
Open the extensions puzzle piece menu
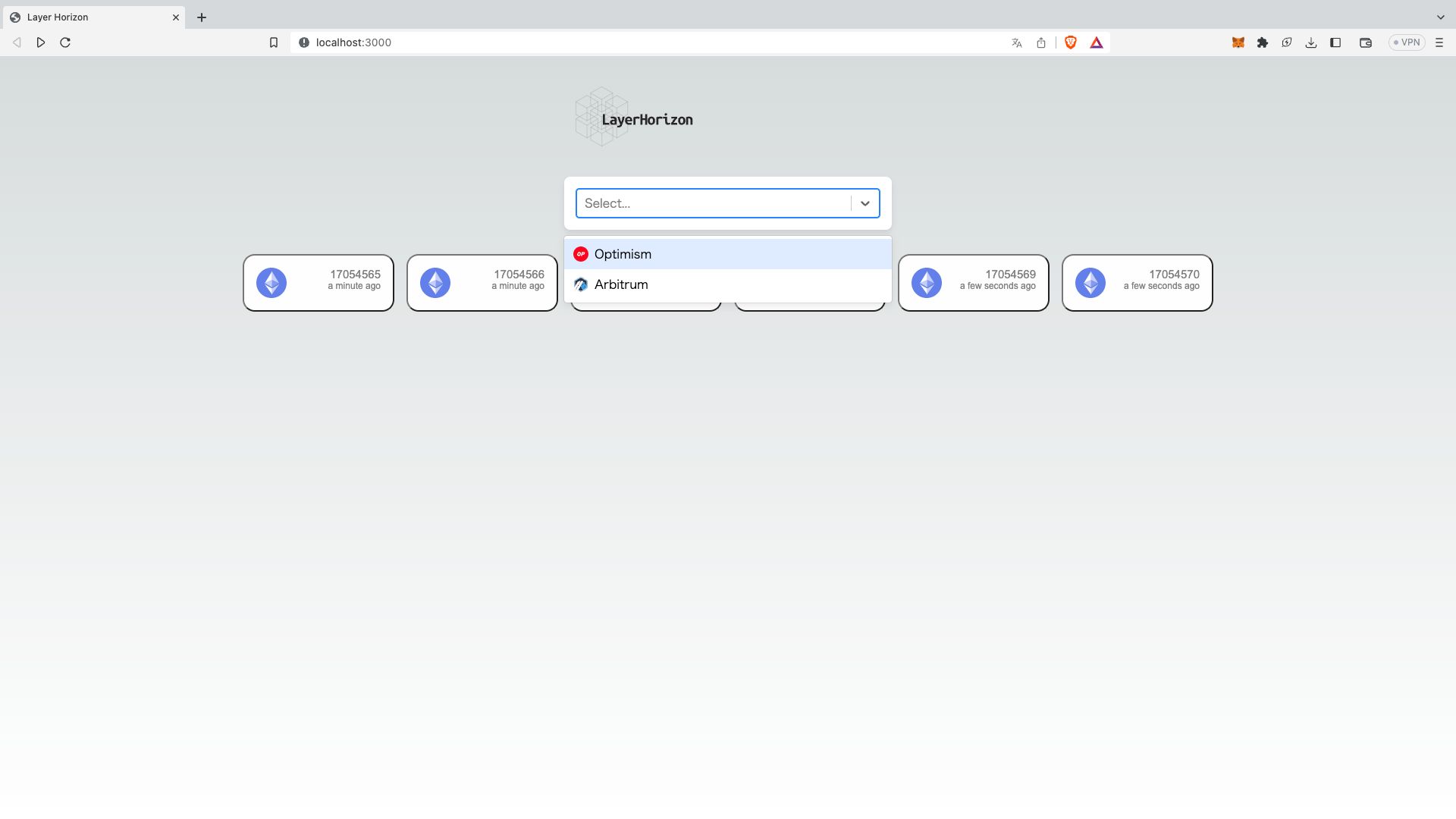(1263, 42)
